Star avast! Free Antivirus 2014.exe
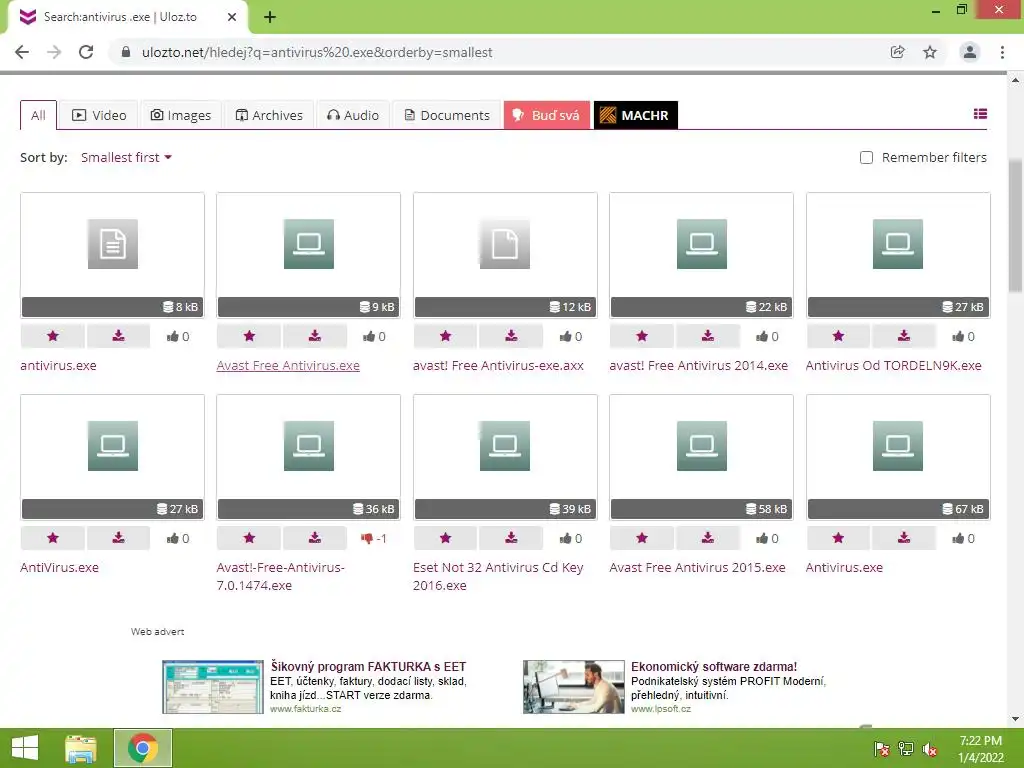Screen dimensions: 1024x768 click(642, 336)
